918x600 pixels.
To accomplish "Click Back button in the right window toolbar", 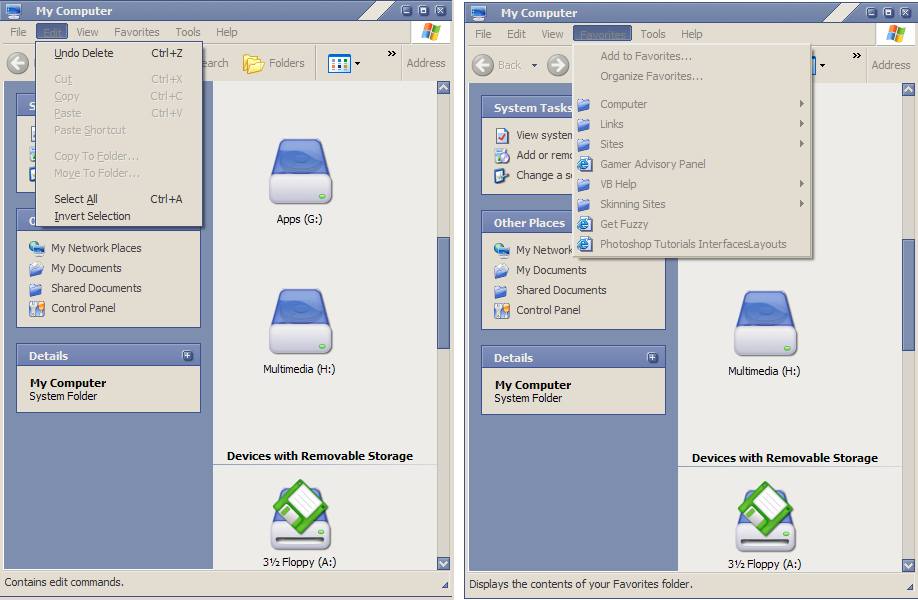I will 497,65.
